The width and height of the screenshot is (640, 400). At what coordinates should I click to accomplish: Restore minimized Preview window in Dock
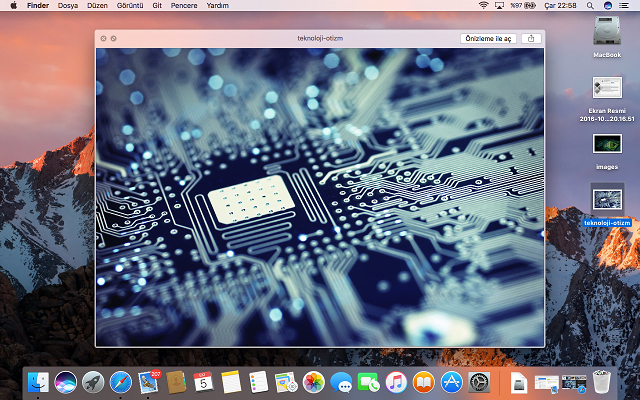click(x=547, y=384)
